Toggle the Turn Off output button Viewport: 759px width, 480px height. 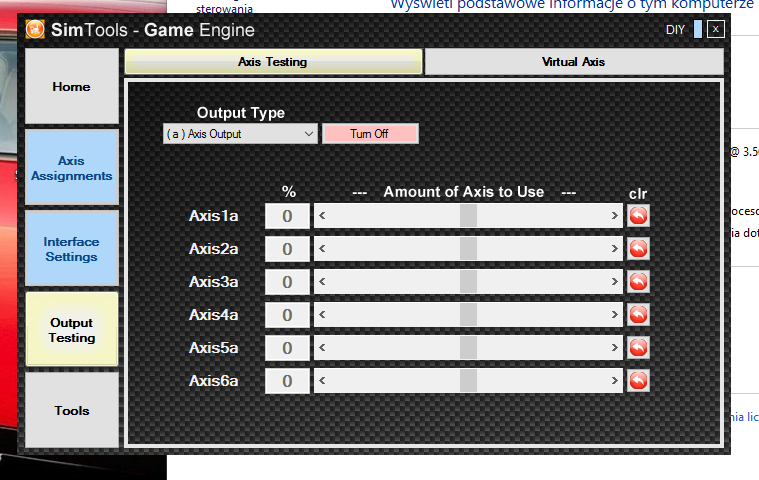pos(370,134)
